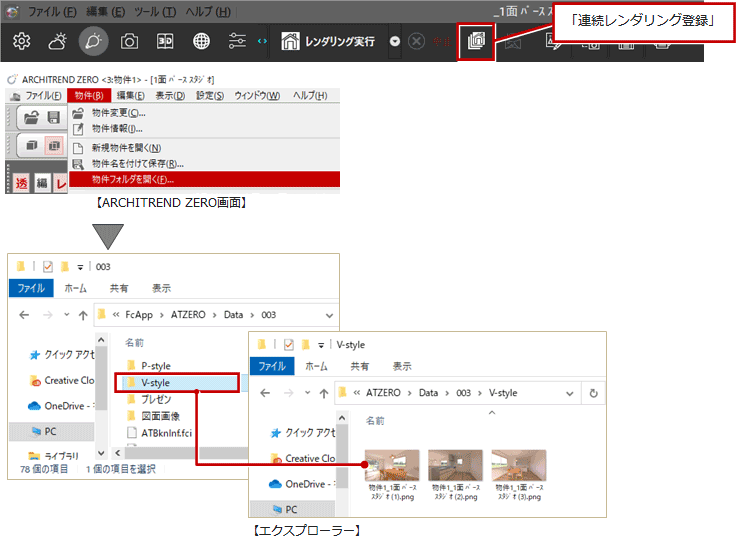Open ファイル tab in 003 explorer window
The height and width of the screenshot is (547, 738).
[31, 288]
